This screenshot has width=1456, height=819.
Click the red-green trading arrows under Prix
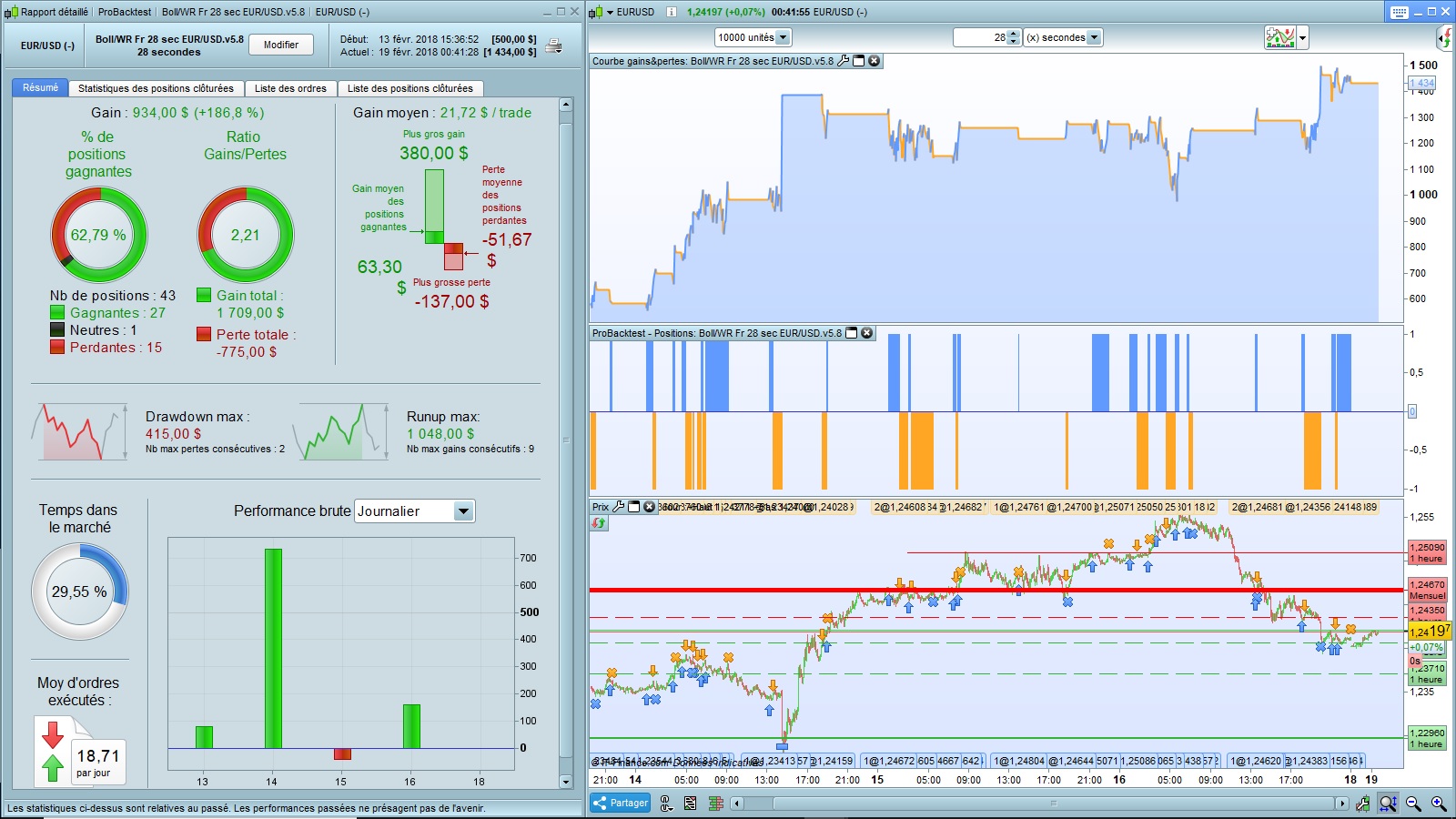point(599,523)
